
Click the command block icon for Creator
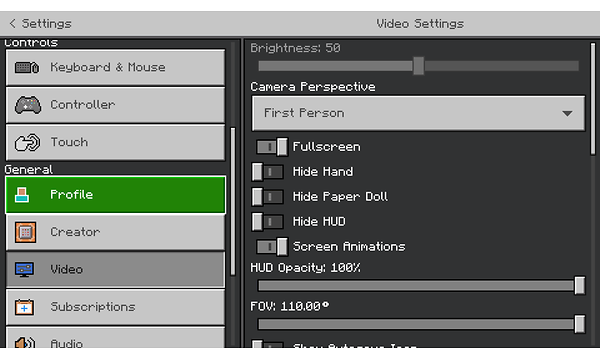pos(26,232)
